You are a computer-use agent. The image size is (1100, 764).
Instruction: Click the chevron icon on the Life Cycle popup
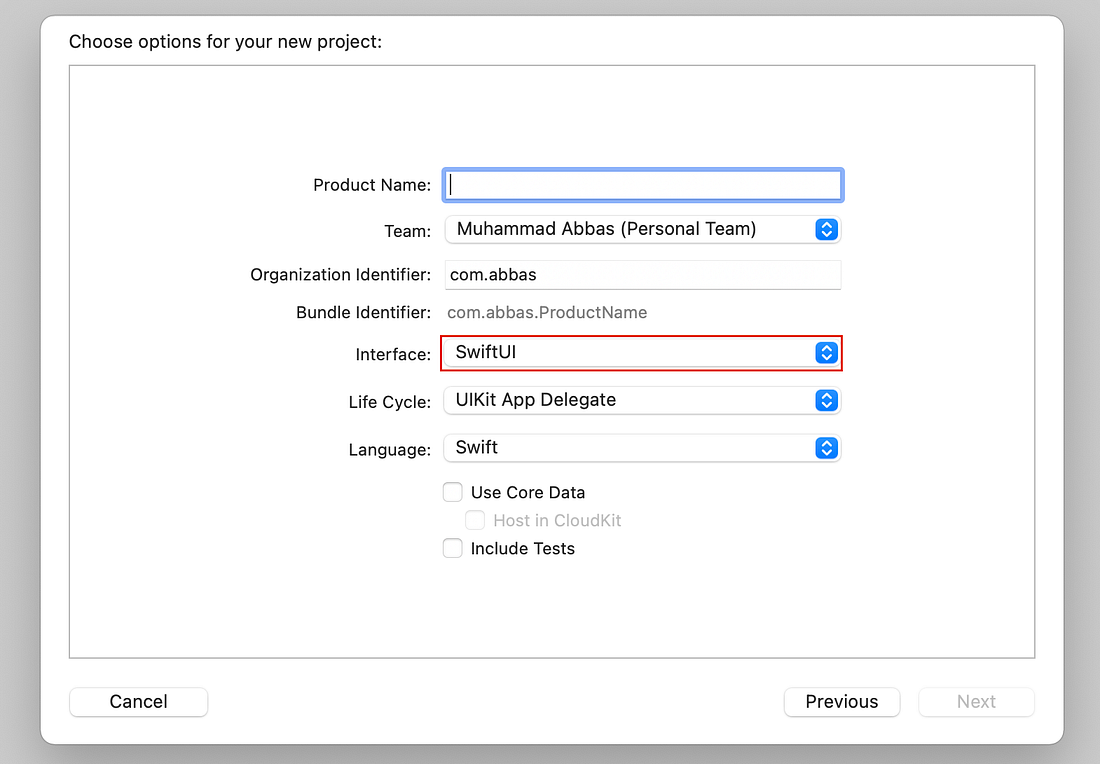pyautogui.click(x=826, y=400)
